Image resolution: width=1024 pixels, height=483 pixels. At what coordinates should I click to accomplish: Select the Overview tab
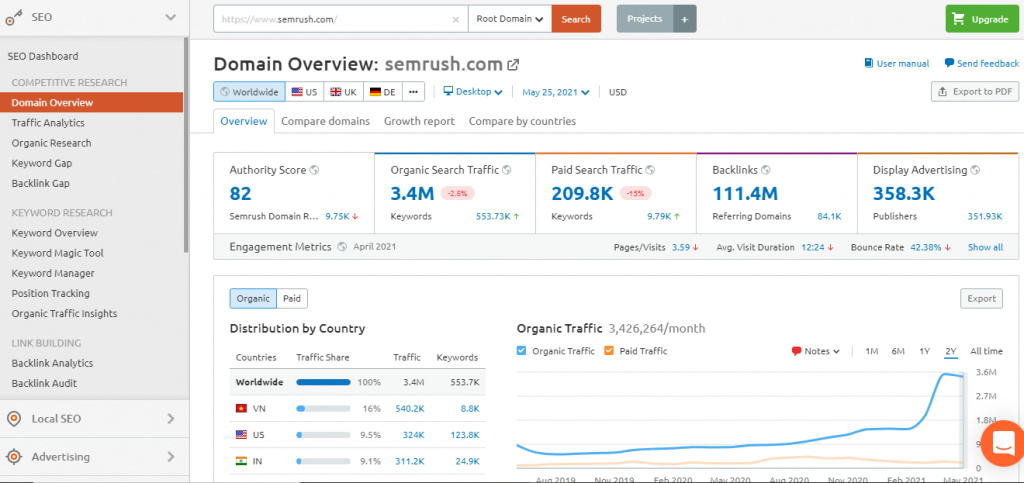tap(244, 121)
